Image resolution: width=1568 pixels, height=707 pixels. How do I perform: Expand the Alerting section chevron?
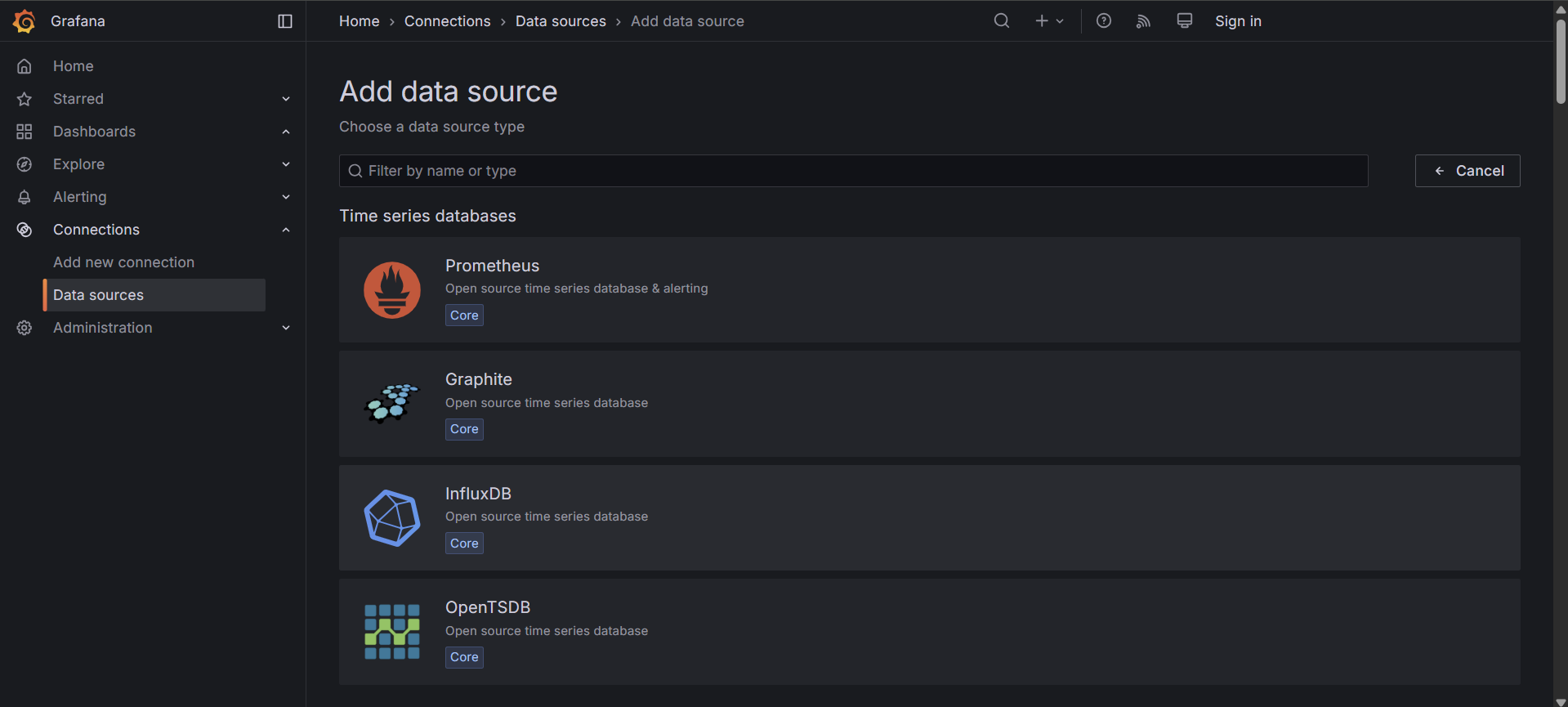click(286, 197)
